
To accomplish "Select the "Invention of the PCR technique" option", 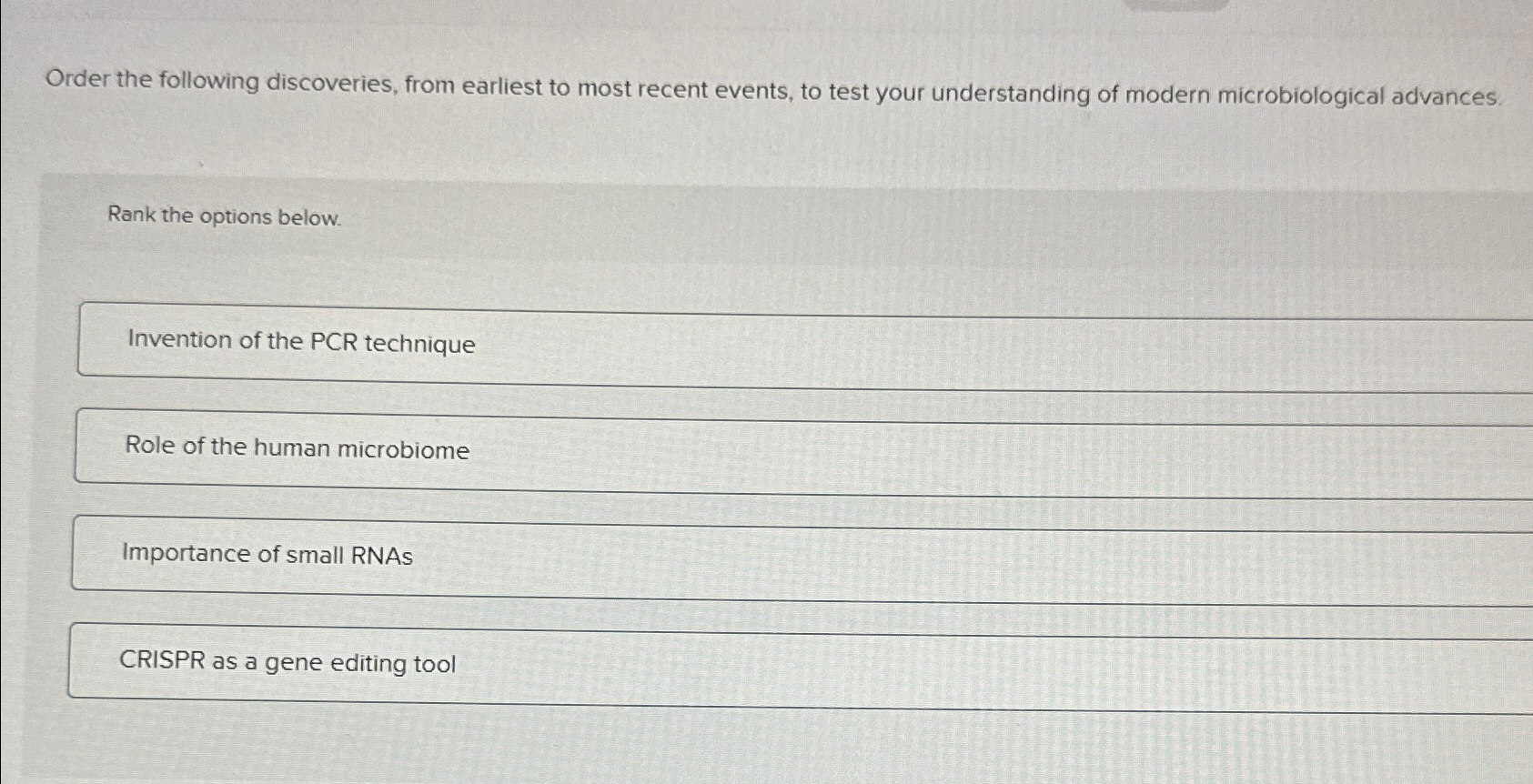I will click(300, 344).
